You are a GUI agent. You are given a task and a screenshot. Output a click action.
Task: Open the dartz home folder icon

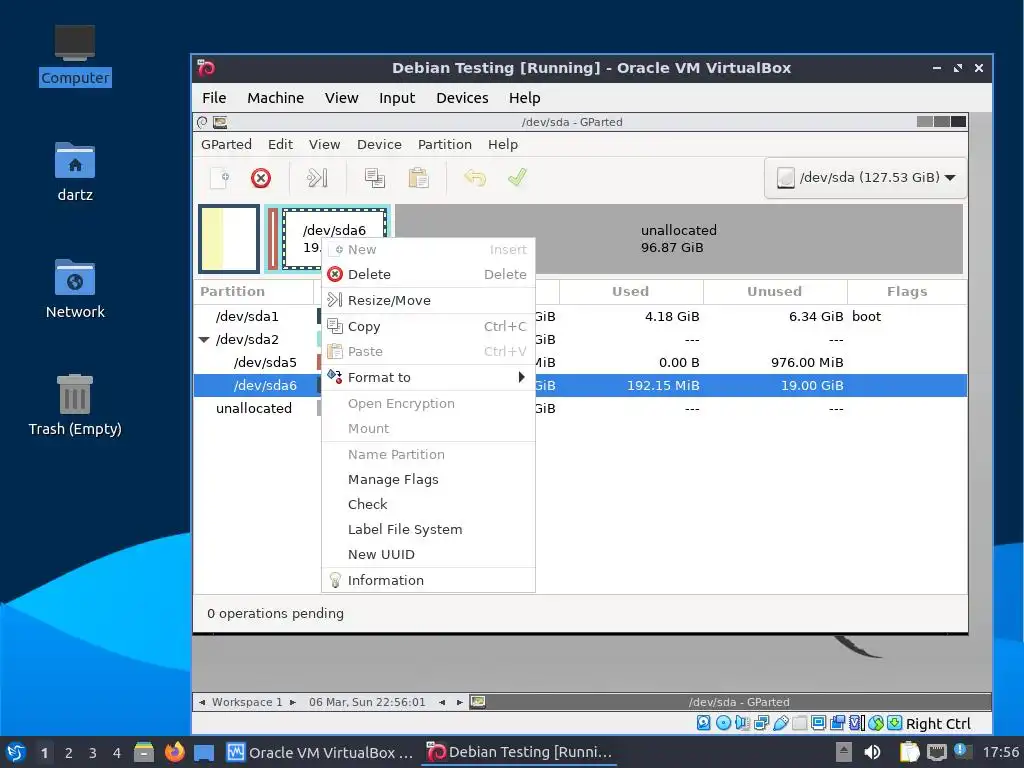pyautogui.click(x=74, y=172)
